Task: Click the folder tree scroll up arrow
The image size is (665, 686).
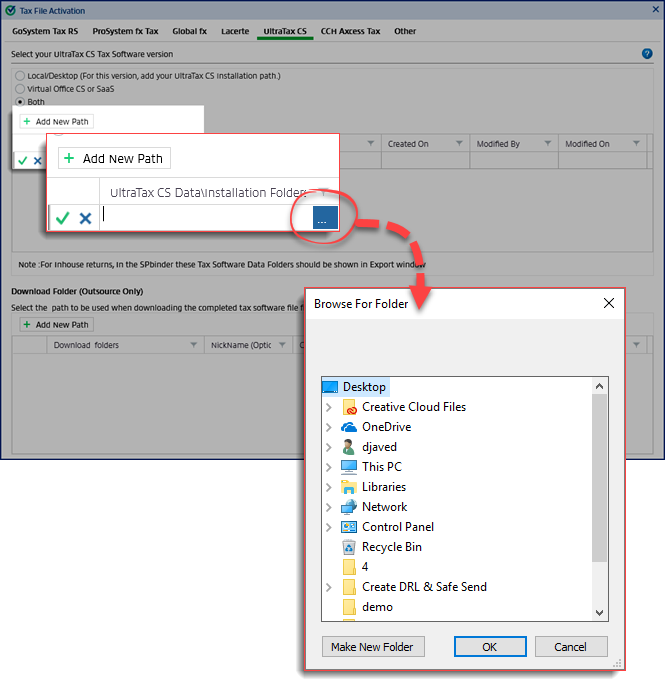Action: (x=599, y=386)
